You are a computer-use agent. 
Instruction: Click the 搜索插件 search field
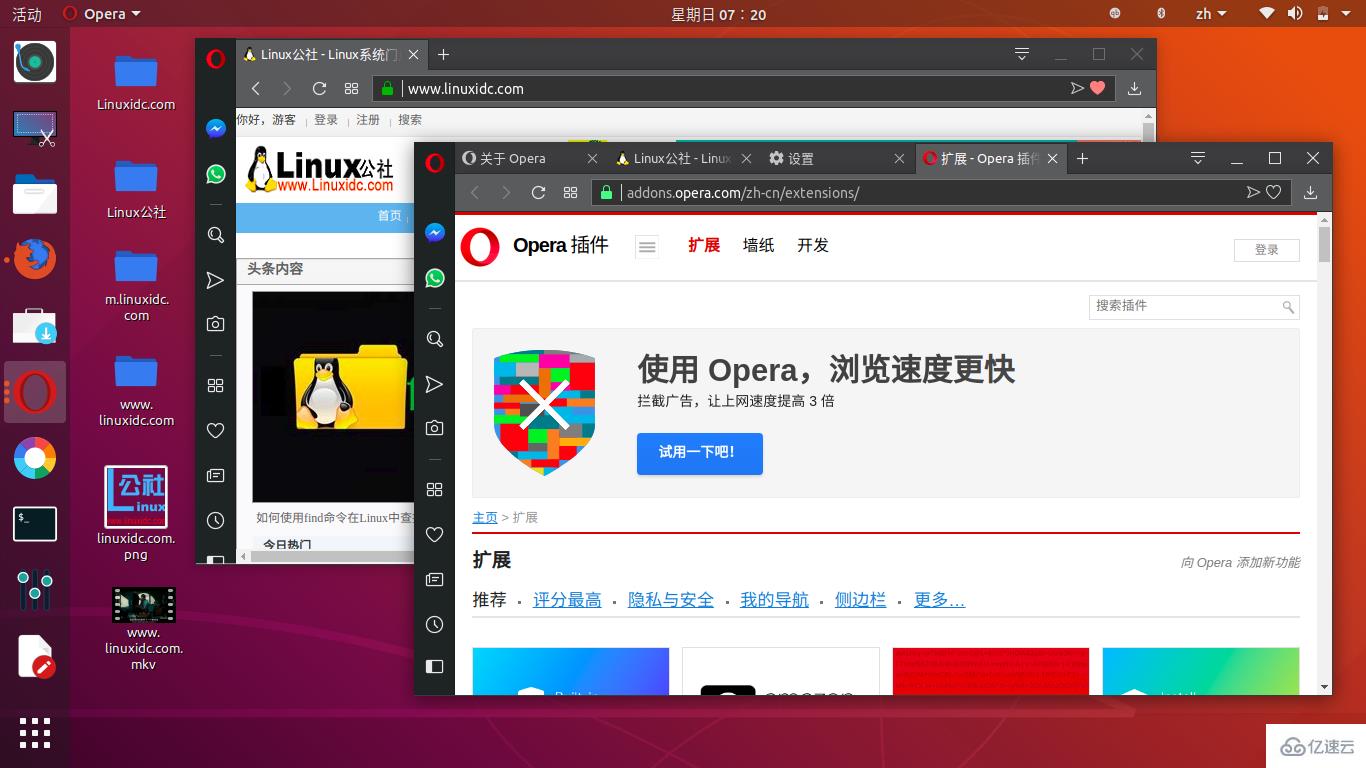[1194, 306]
